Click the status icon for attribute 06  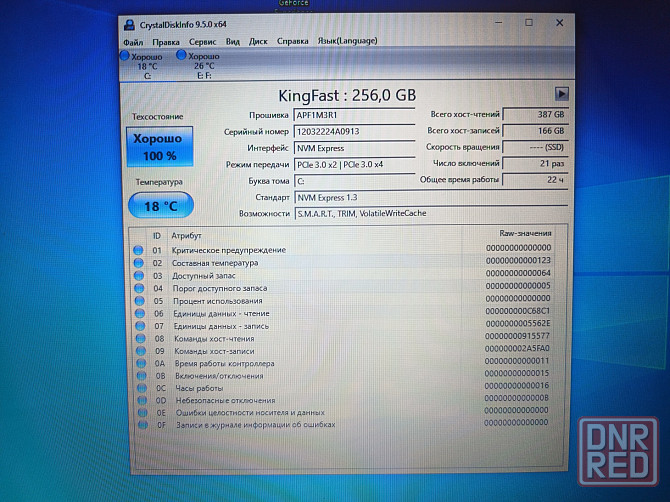140,313
